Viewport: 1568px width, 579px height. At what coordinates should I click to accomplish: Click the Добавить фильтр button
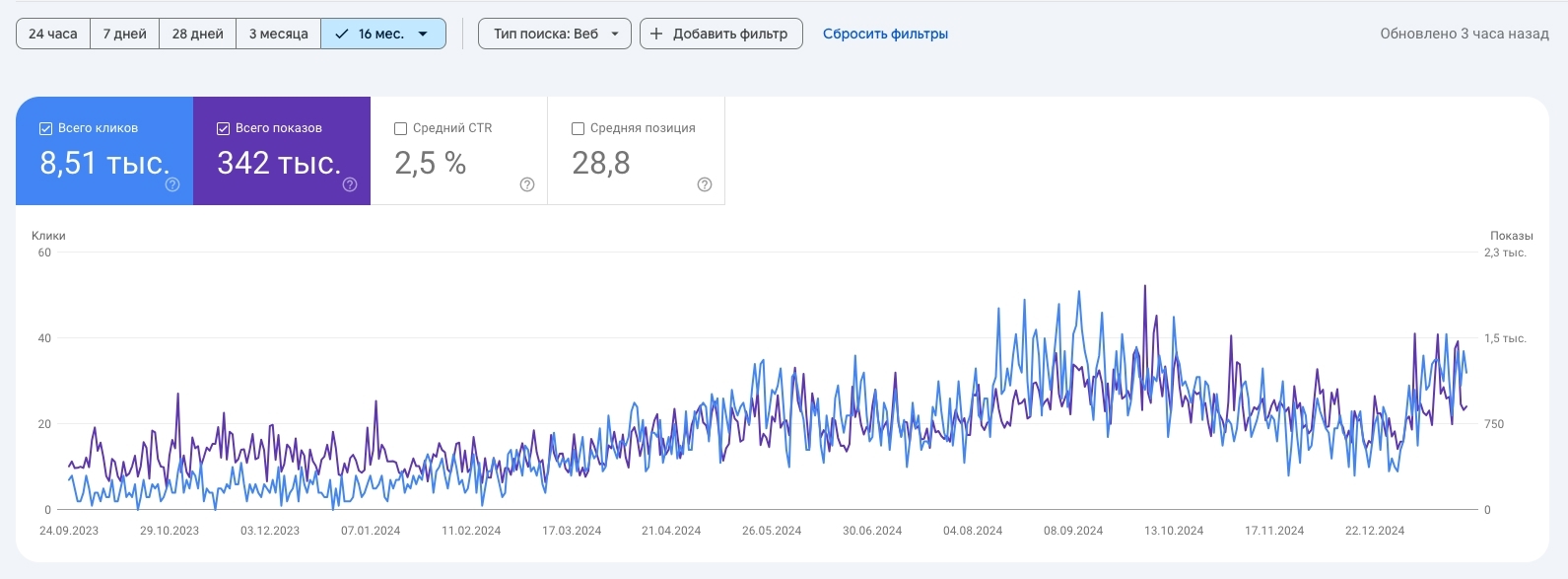pos(721,34)
